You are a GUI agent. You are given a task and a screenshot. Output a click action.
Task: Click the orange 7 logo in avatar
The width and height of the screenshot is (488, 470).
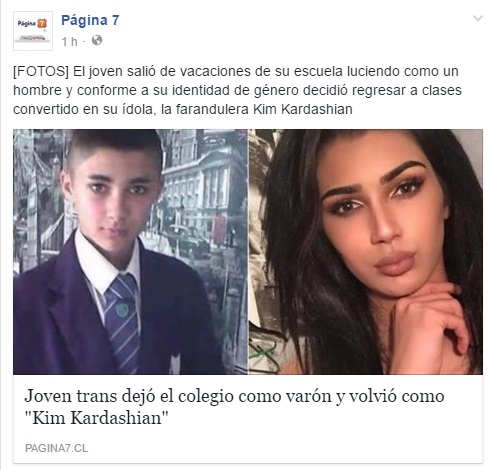[x=42, y=23]
